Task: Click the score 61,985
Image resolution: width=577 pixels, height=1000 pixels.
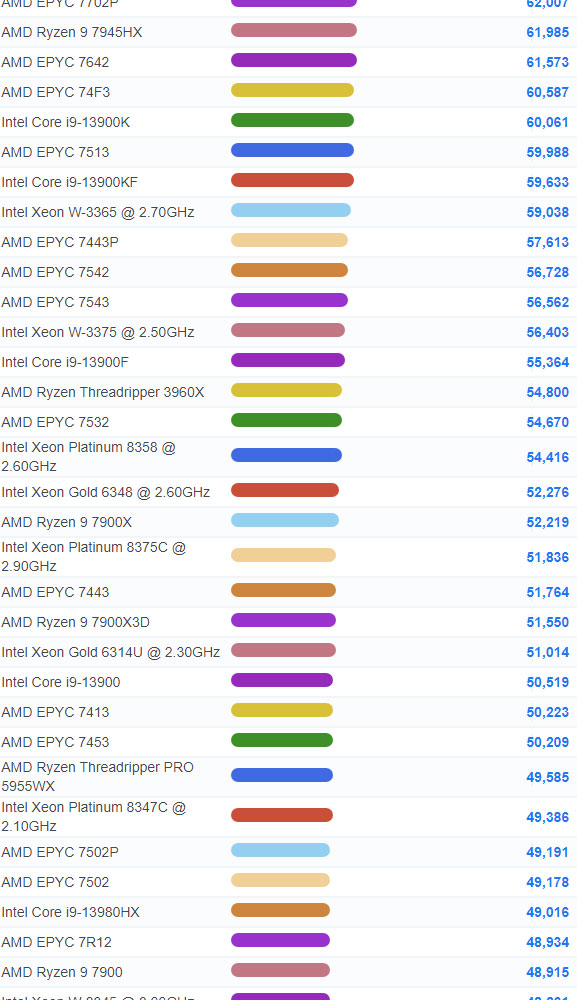Action: click(547, 33)
